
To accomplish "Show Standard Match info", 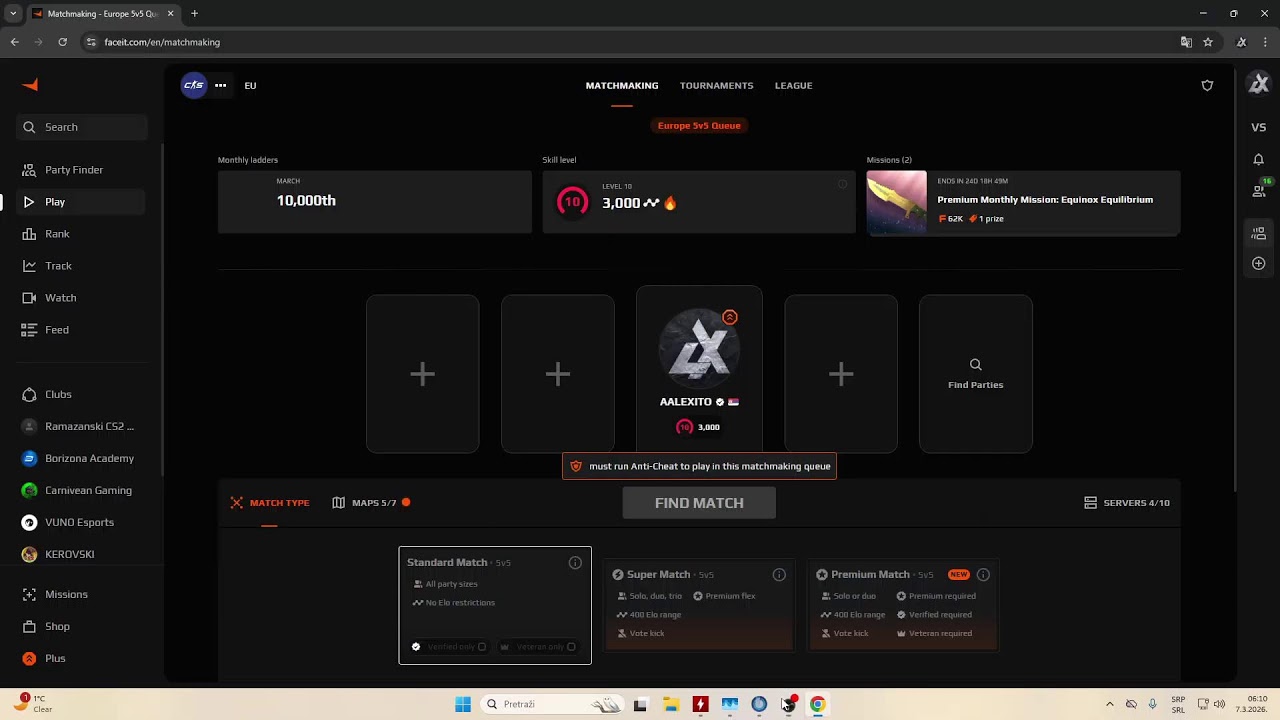I will 575,563.
